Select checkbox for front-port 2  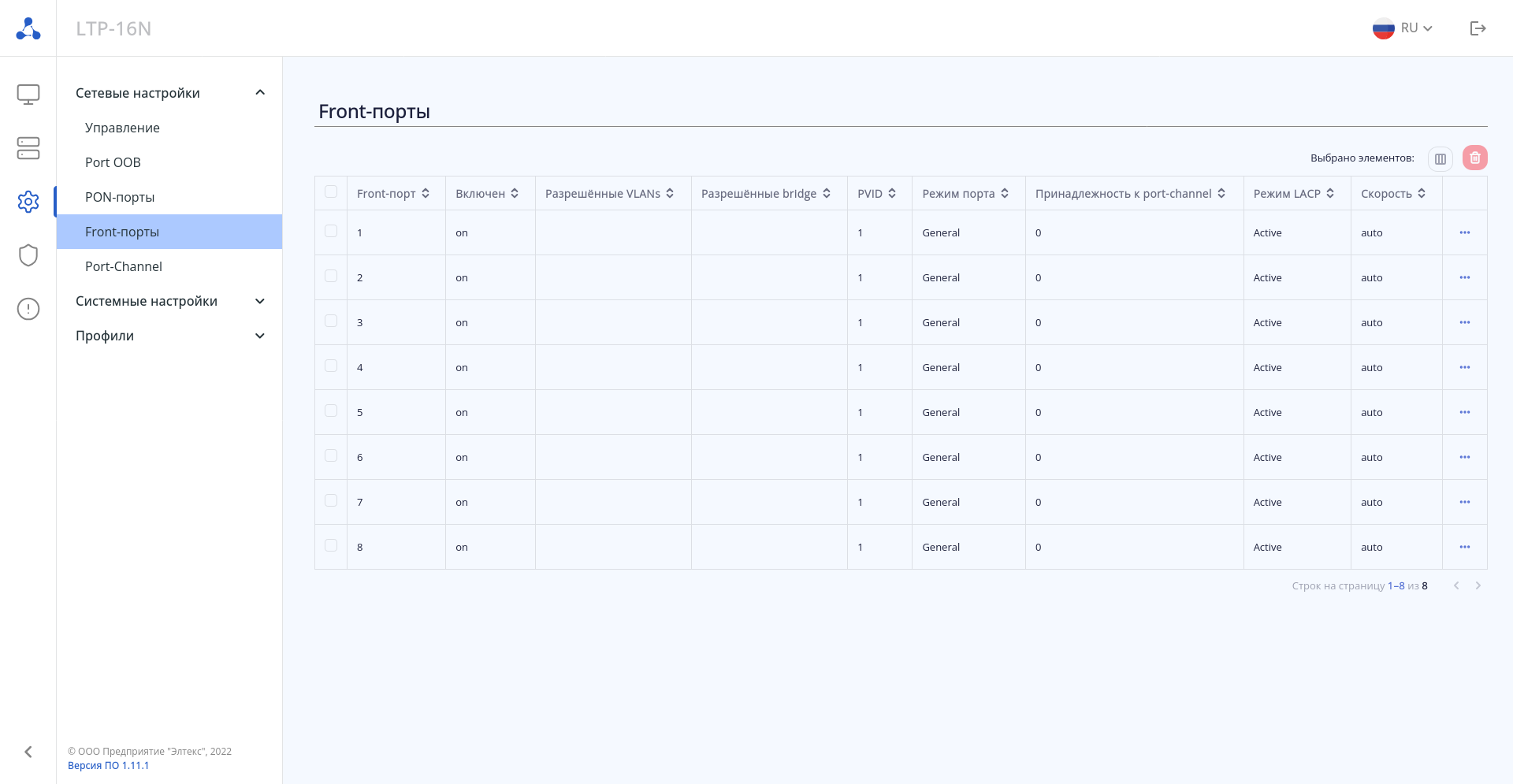(331, 277)
